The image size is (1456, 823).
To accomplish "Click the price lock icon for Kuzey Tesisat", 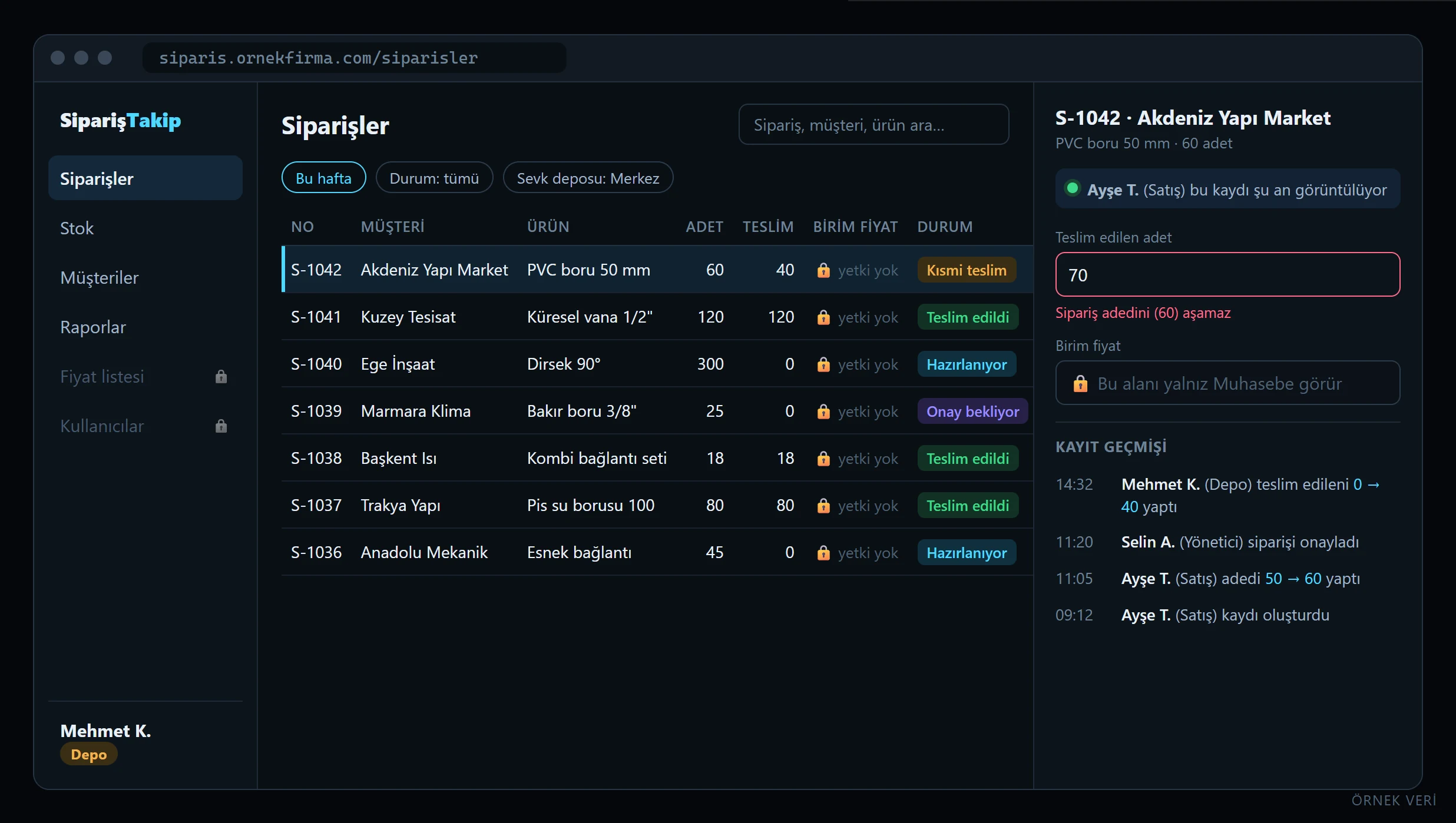I will tap(823, 317).
